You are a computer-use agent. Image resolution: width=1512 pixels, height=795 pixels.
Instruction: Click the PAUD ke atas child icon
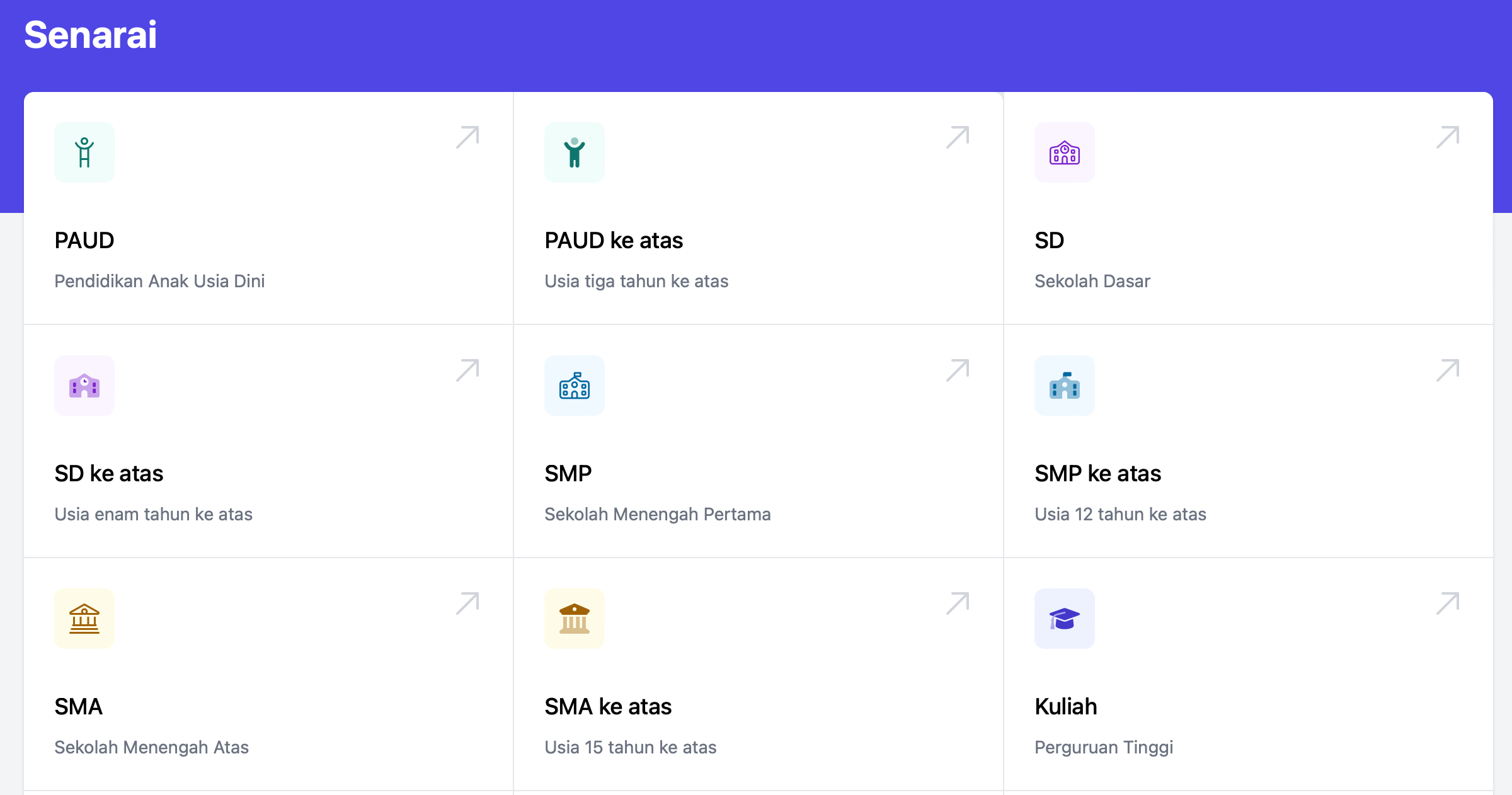point(574,152)
